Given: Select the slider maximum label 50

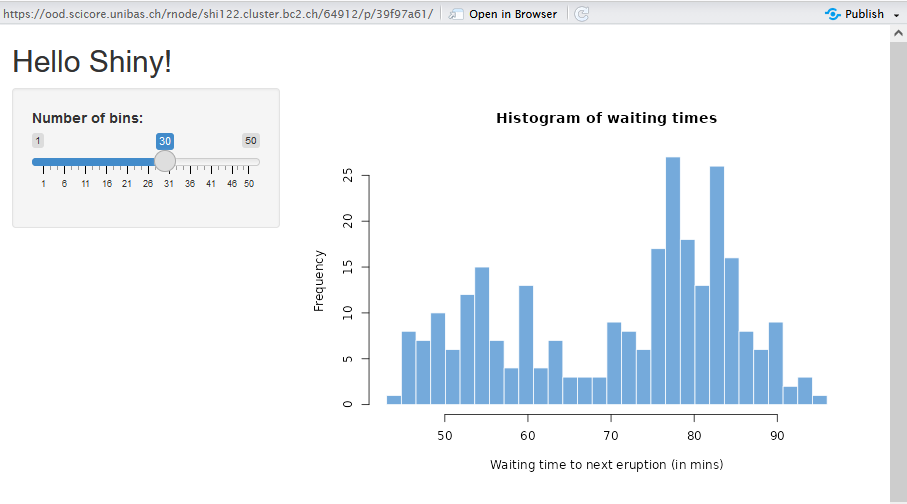Looking at the screenshot, I should tap(251, 141).
